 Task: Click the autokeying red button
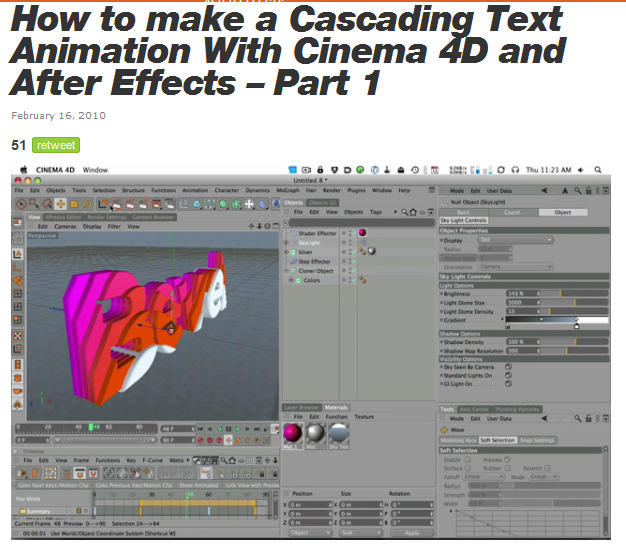(210, 440)
